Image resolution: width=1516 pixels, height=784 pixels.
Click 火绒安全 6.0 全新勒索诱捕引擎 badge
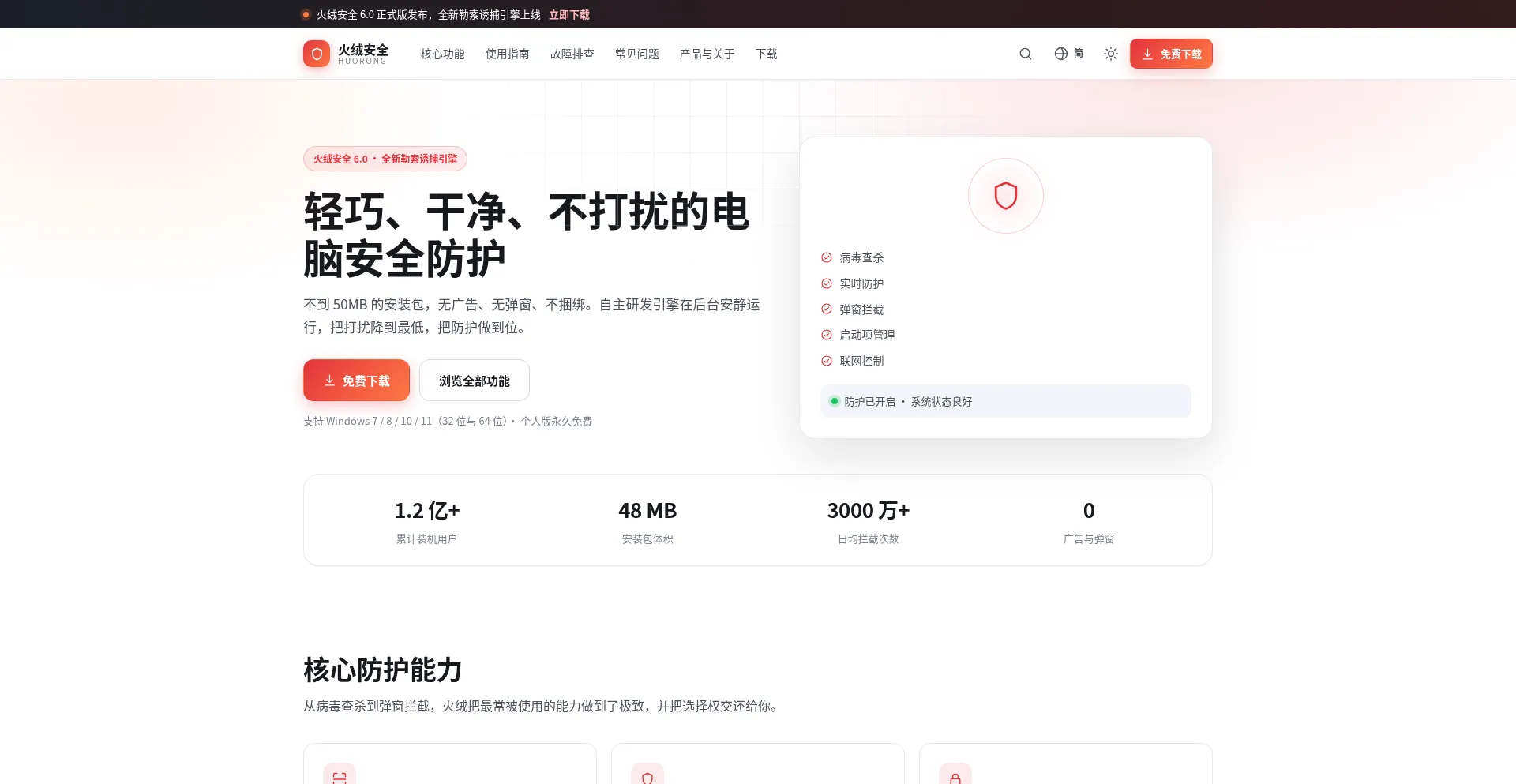tap(385, 159)
